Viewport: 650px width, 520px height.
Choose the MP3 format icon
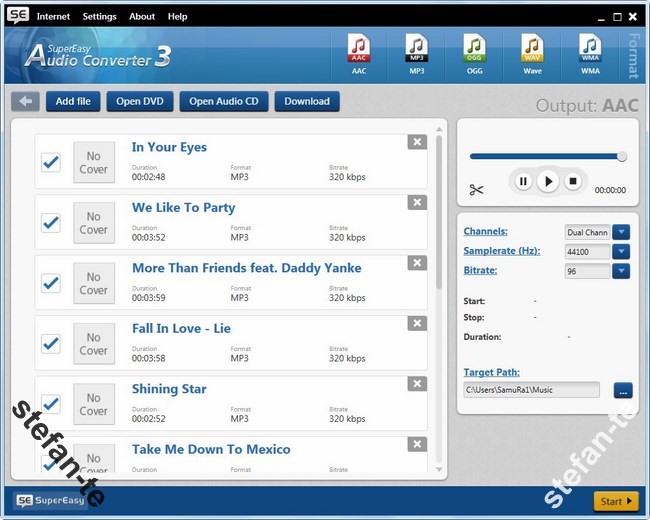click(x=416, y=52)
